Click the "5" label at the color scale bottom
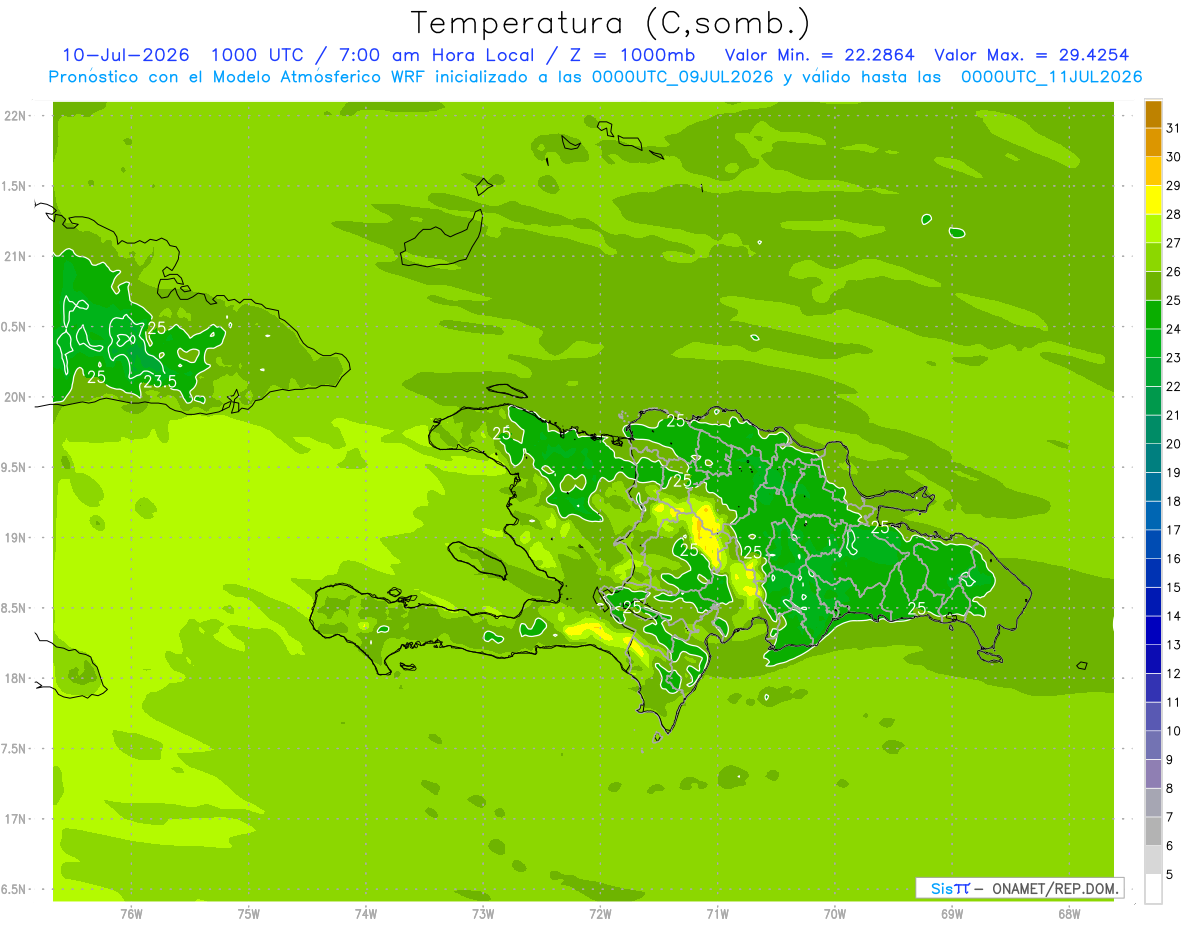 click(1170, 875)
